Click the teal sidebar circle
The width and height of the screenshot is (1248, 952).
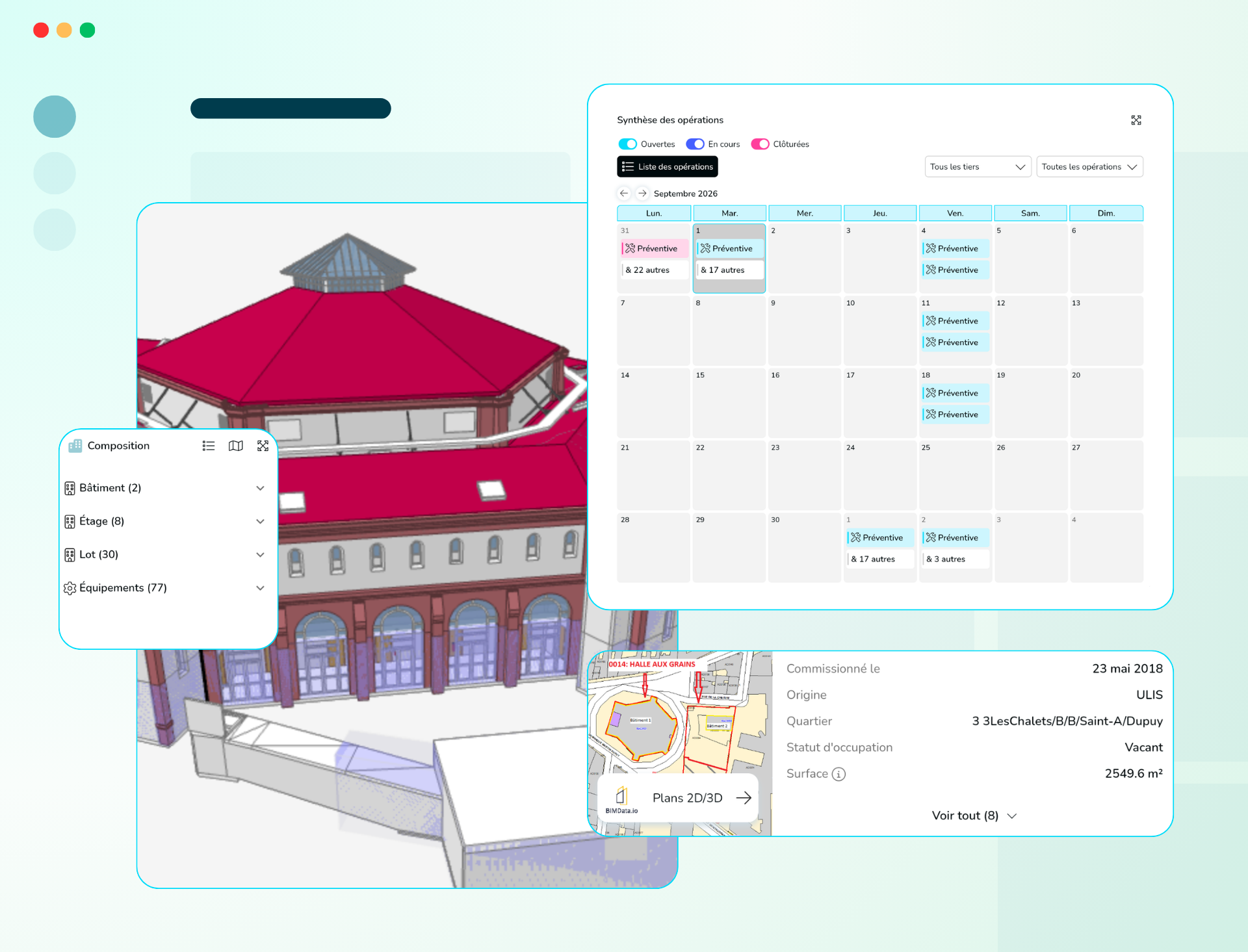tap(55, 117)
